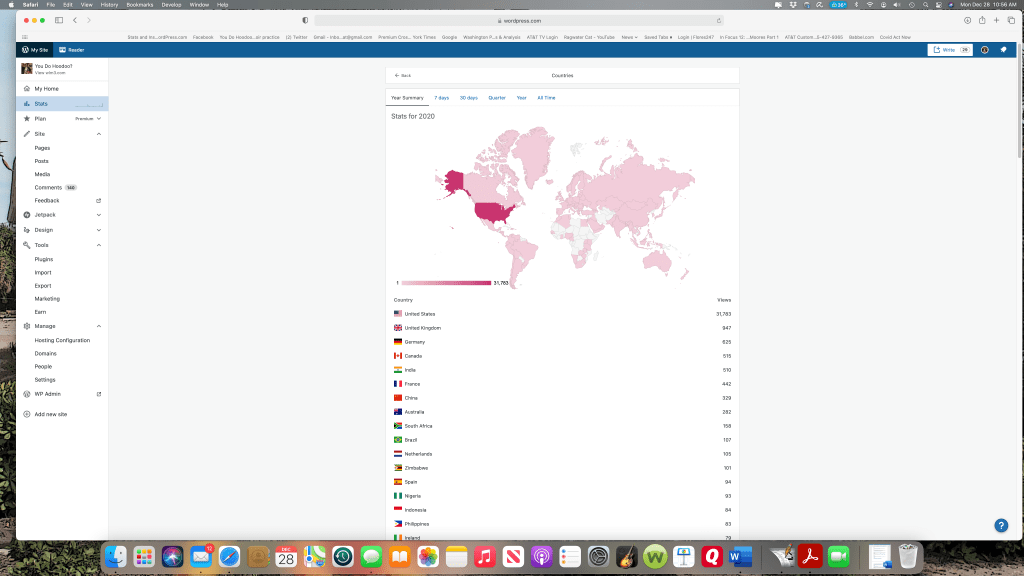Screen dimensions: 1024x576
Task: Switch to the 30 days tab
Action: [x=468, y=98]
